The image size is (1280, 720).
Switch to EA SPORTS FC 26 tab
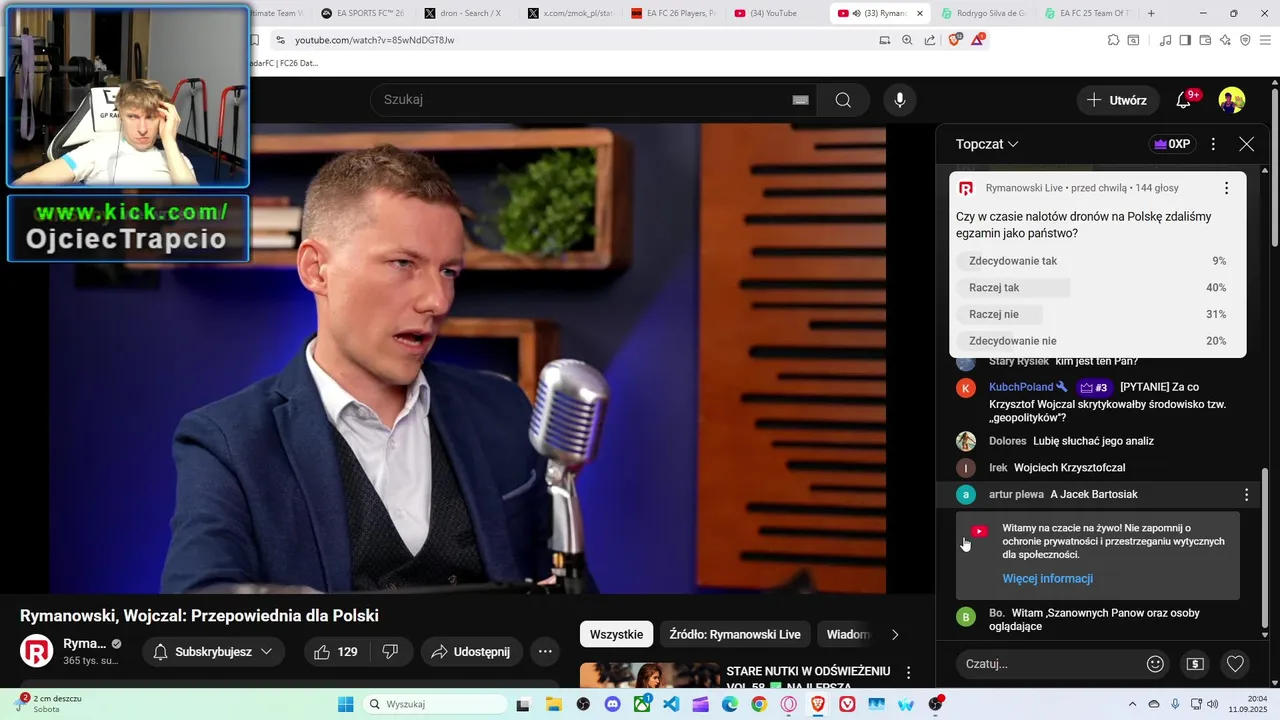click(x=362, y=13)
